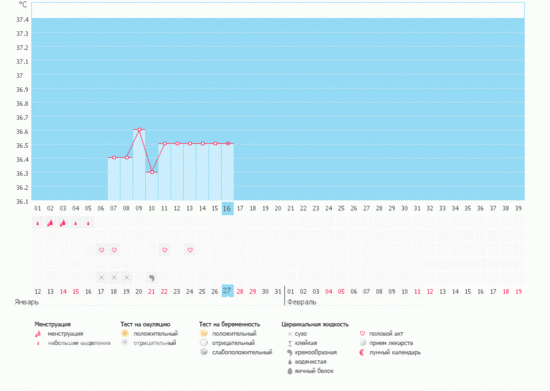This screenshot has width=550, height=391.
Task: Click the light discharge icon on cycle day 05
Action: click(x=88, y=223)
